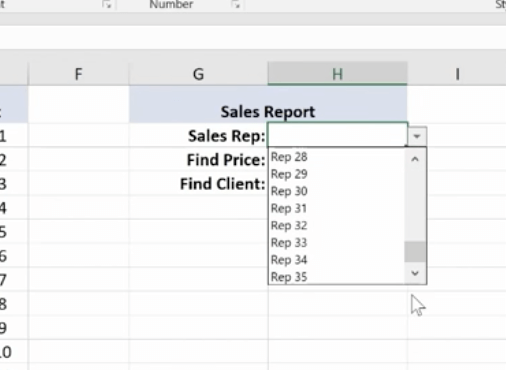Click the Sales Rep: label cell
Screen dimensions: 506x370
tap(198, 136)
